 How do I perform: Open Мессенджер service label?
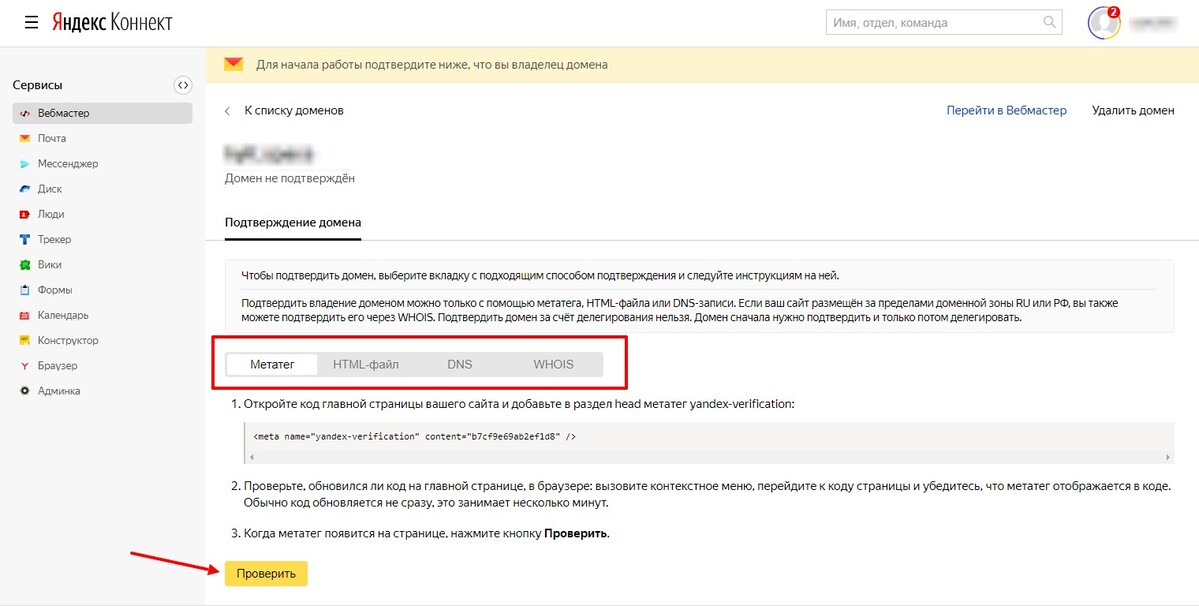pyautogui.click(x=68, y=164)
